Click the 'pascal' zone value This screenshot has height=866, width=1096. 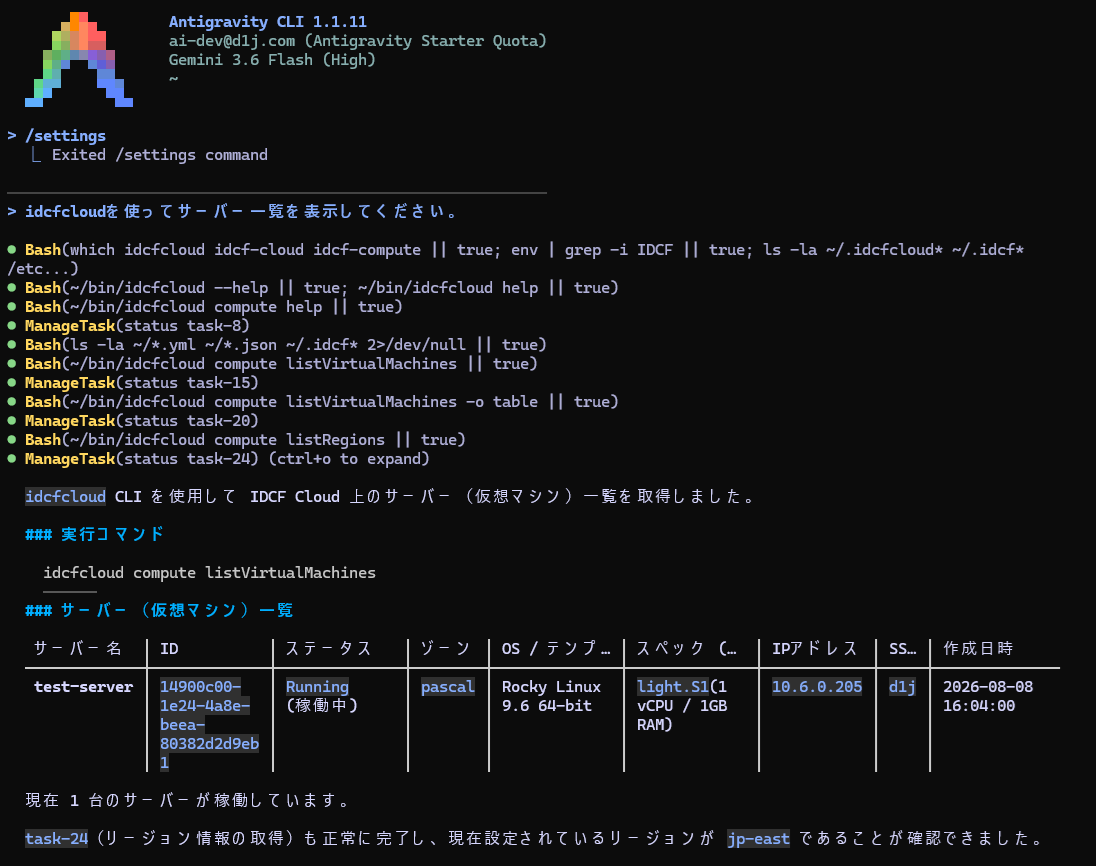coord(447,686)
